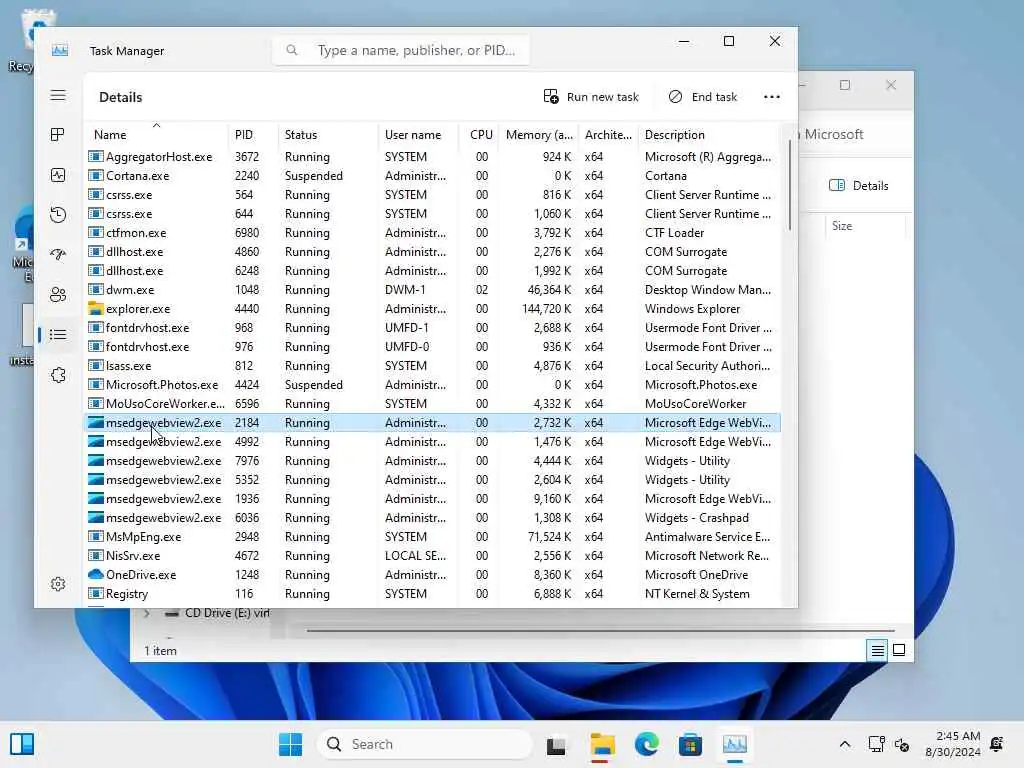Open Task Manager hamburger navigation menu
The height and width of the screenshot is (768, 1024).
[58, 95]
